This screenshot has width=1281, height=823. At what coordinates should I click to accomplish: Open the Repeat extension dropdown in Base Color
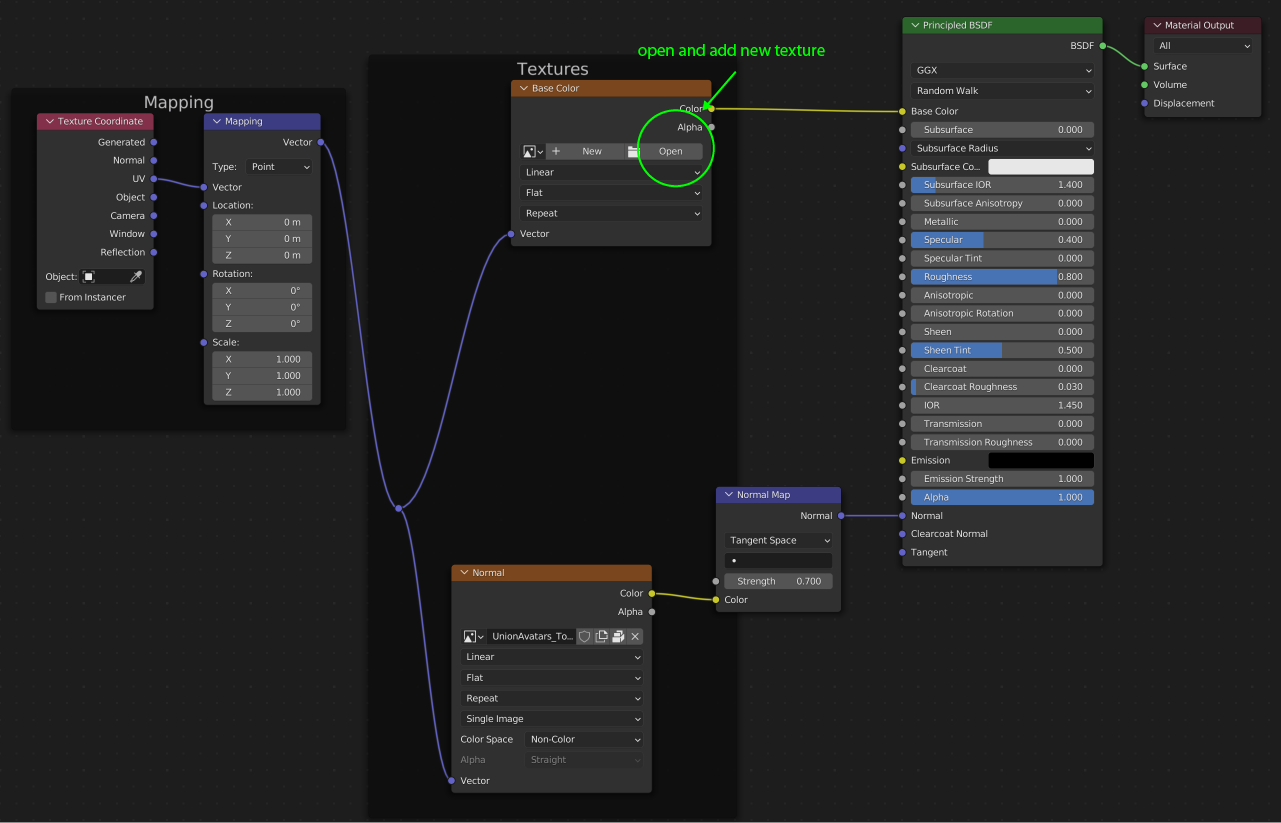pyautogui.click(x=611, y=213)
